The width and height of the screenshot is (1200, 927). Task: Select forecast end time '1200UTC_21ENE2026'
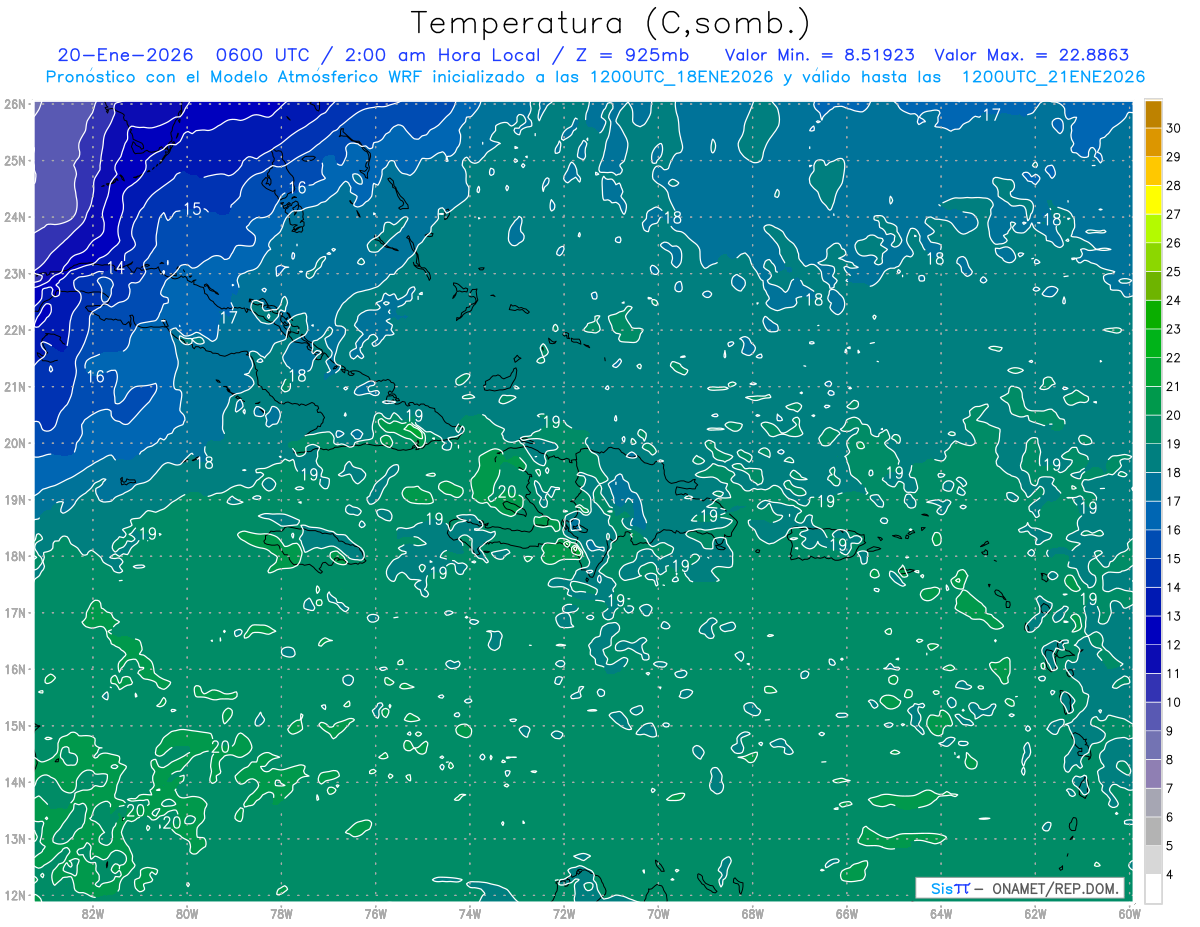tap(1053, 77)
